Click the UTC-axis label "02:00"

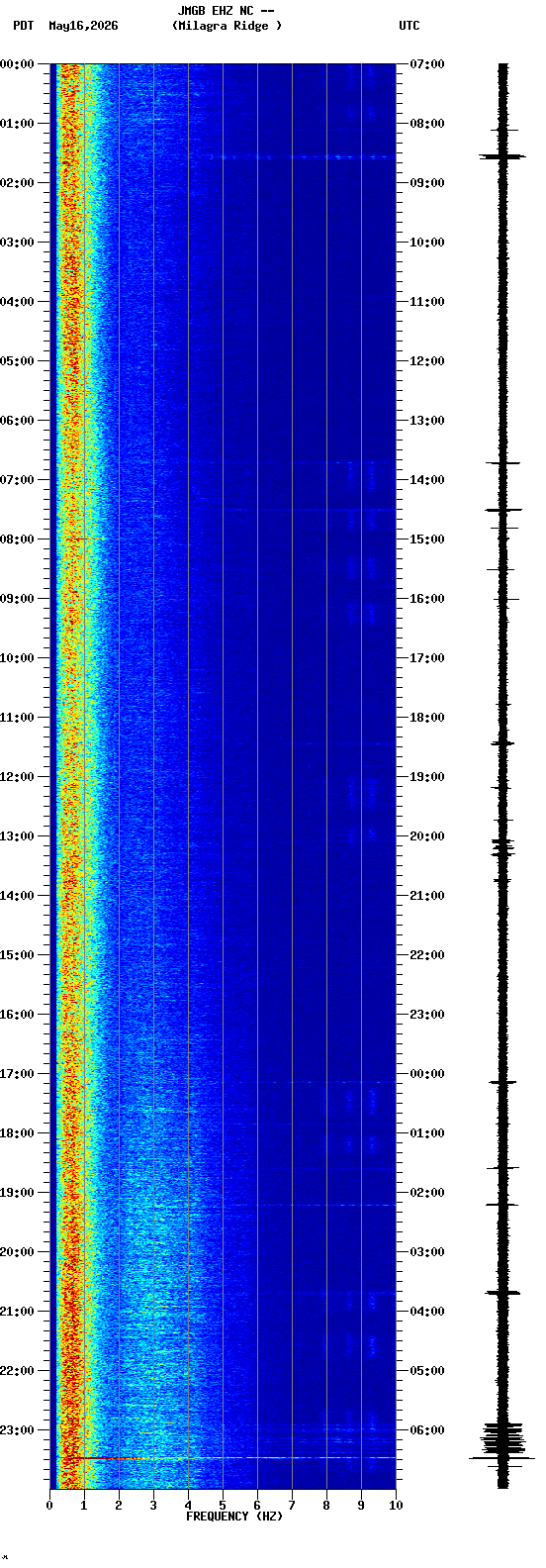click(427, 1193)
